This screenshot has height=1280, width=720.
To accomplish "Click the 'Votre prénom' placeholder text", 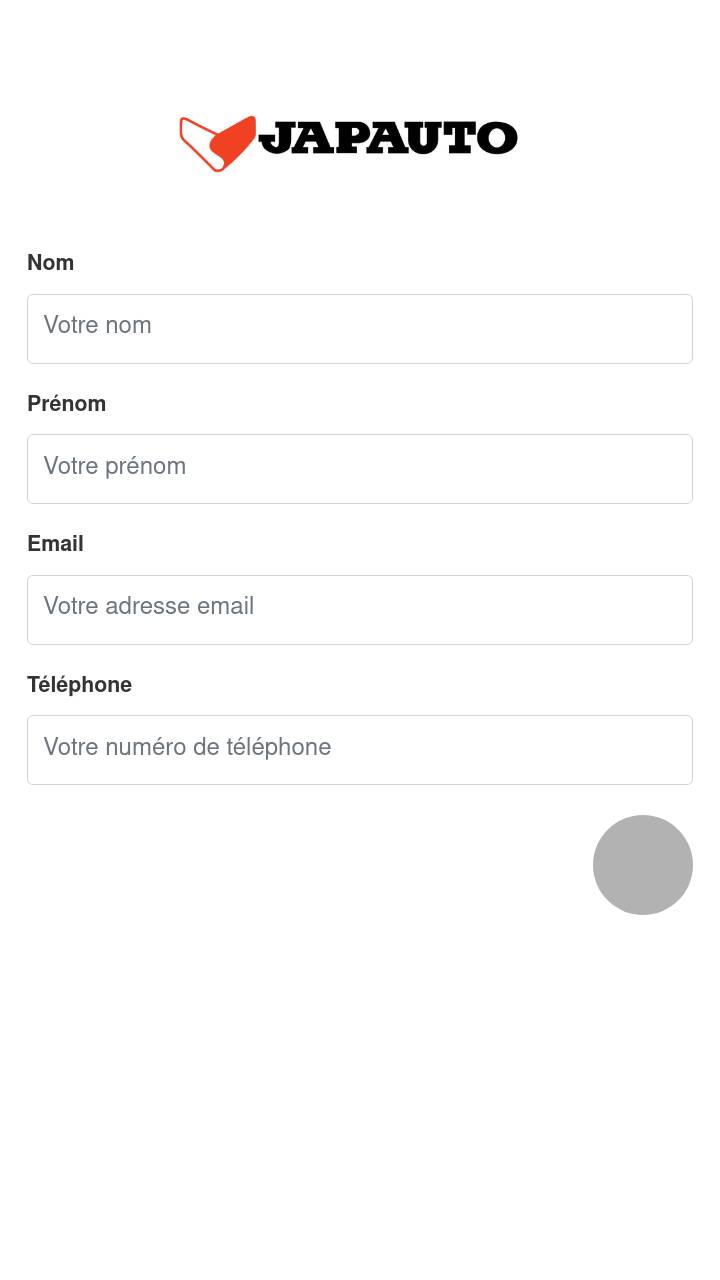I will click(x=115, y=466).
